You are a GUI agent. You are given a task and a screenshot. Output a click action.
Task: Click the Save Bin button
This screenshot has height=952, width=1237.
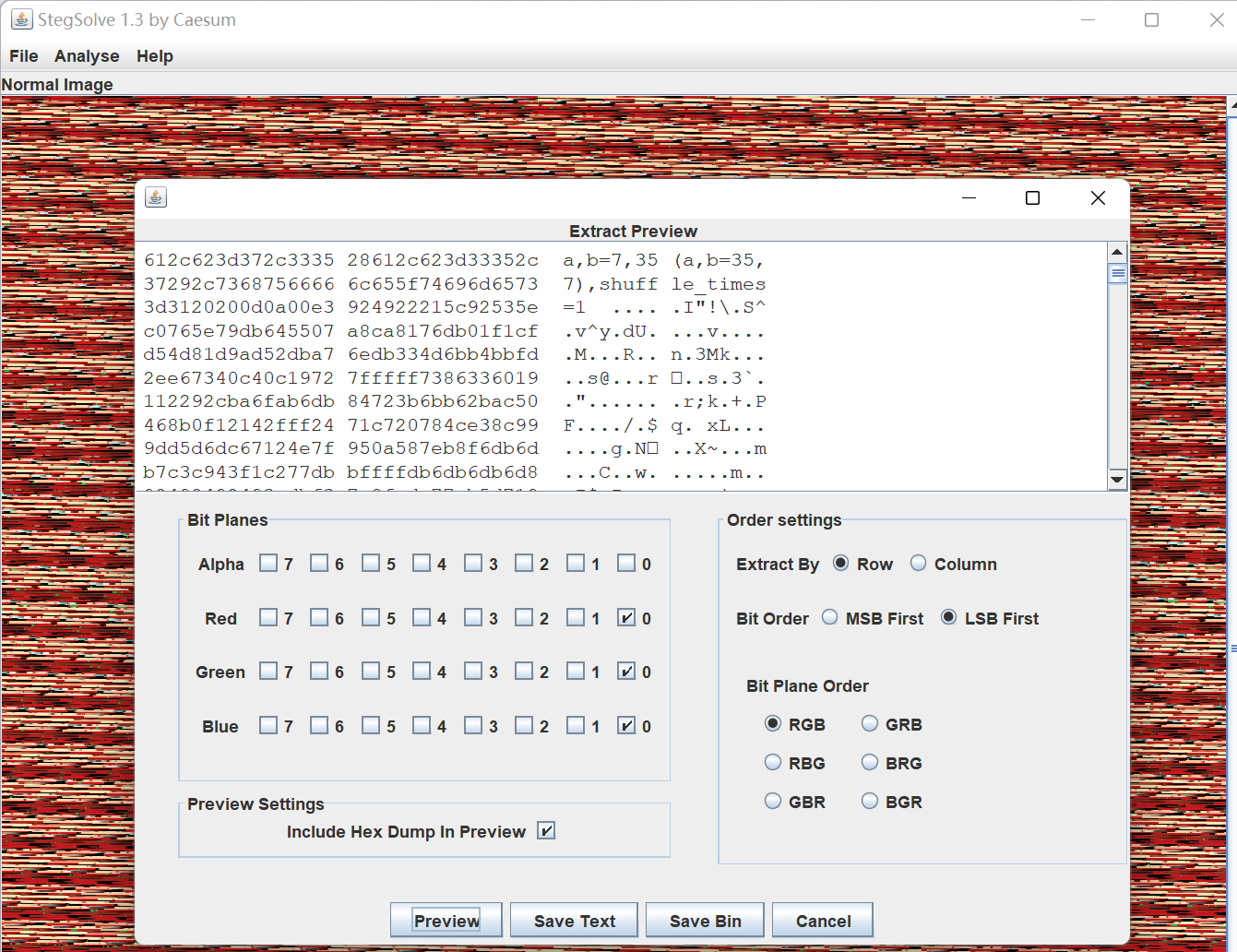[x=706, y=921]
